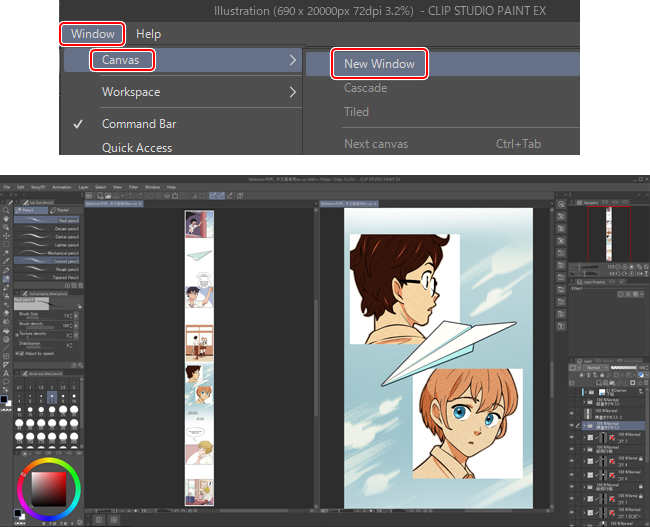The width and height of the screenshot is (650, 527).
Task: Open the Help menu
Action: pyautogui.click(x=148, y=34)
